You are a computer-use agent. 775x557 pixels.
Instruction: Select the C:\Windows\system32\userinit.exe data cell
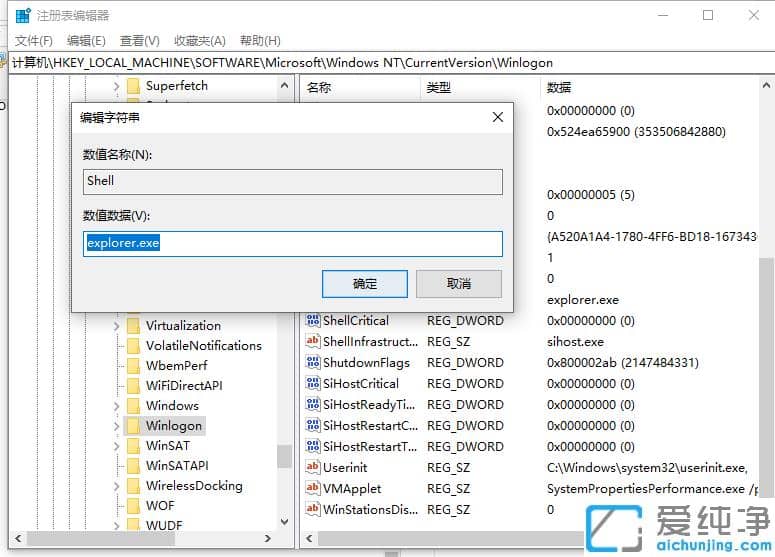click(x=647, y=468)
